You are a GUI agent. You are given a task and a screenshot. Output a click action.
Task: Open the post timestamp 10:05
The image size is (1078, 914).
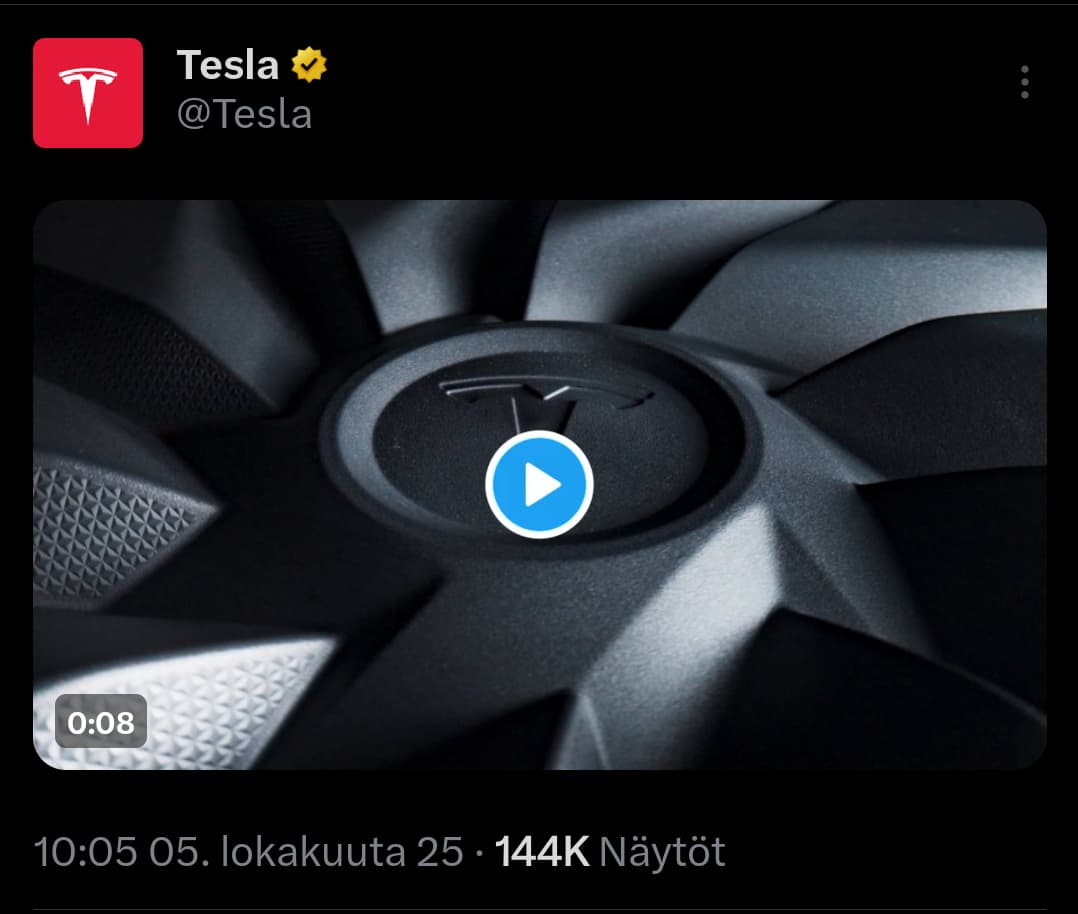pyautogui.click(x=85, y=852)
